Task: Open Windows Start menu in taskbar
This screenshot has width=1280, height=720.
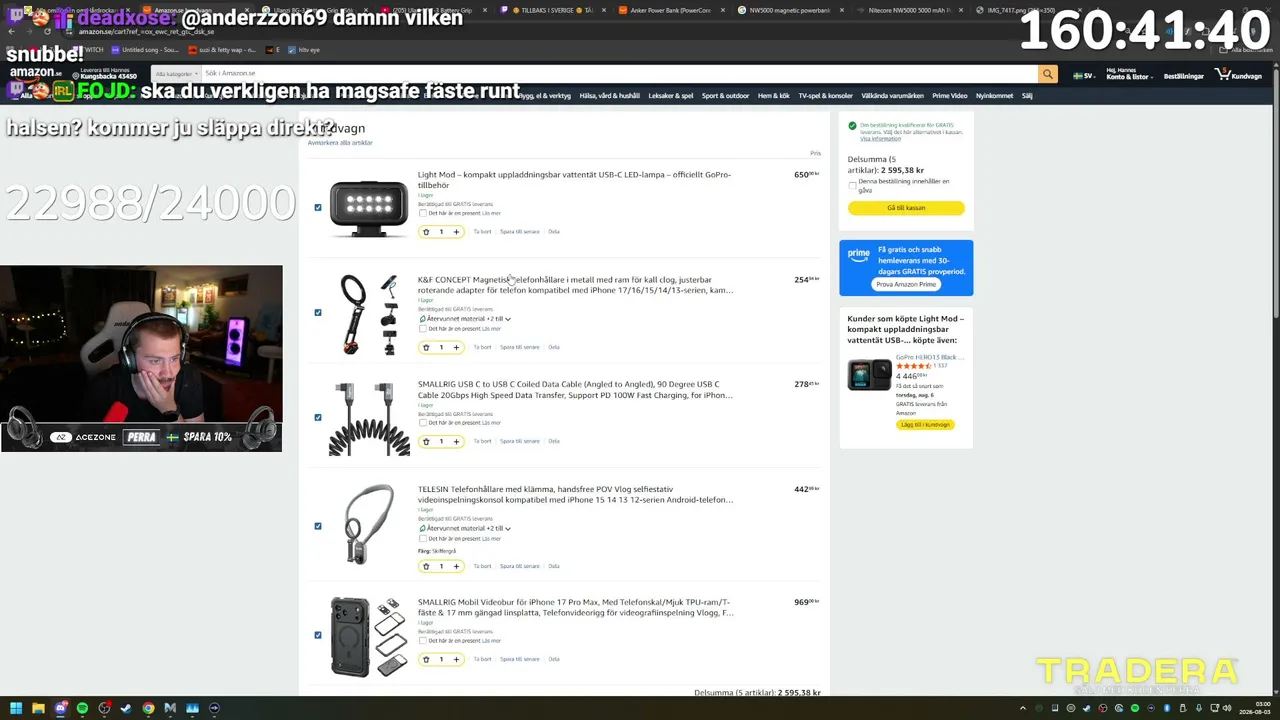Action: 16,708
